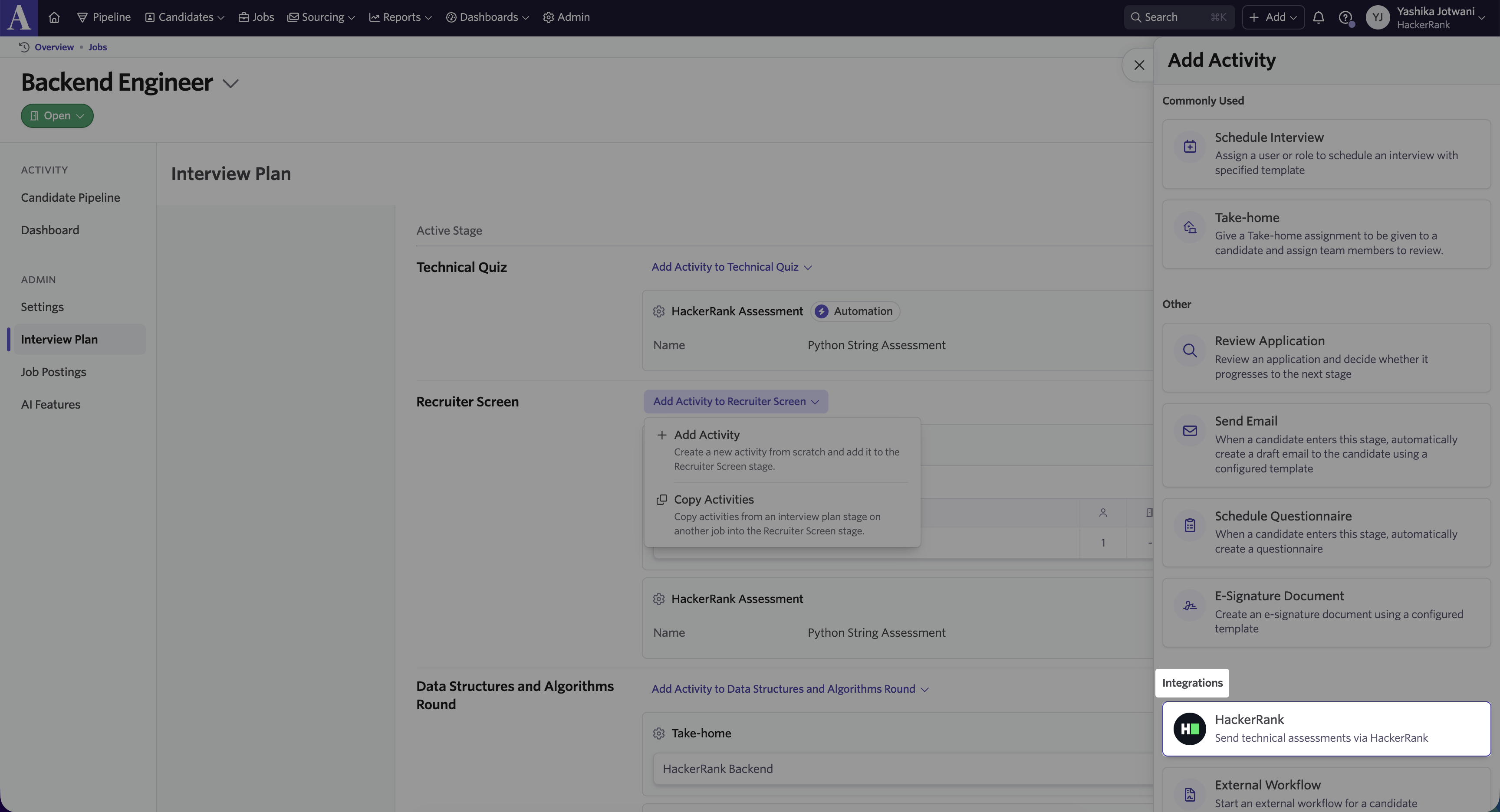
Task: Open the green Open status dropdown
Action: pos(57,116)
